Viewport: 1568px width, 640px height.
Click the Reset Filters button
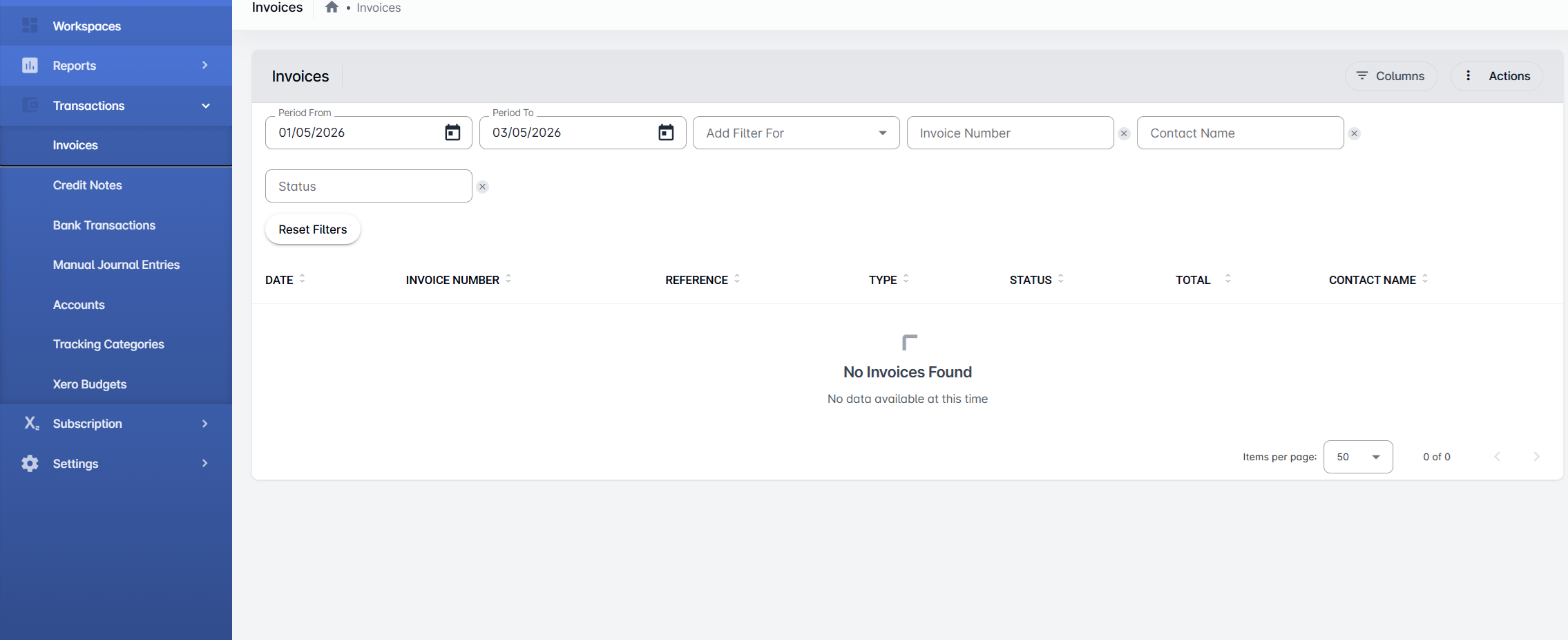tap(313, 229)
